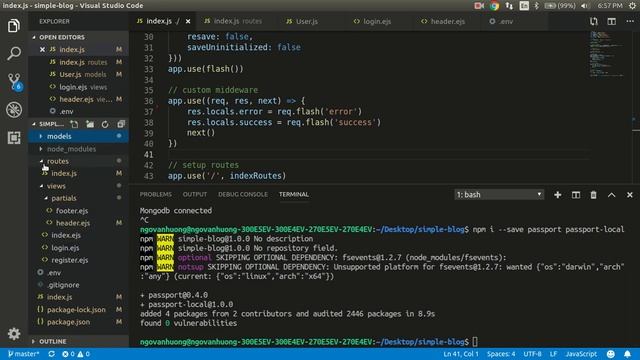This screenshot has width=640, height=360.
Task: Click the Chrome icon in system tray
Action: click(x=494, y=6)
